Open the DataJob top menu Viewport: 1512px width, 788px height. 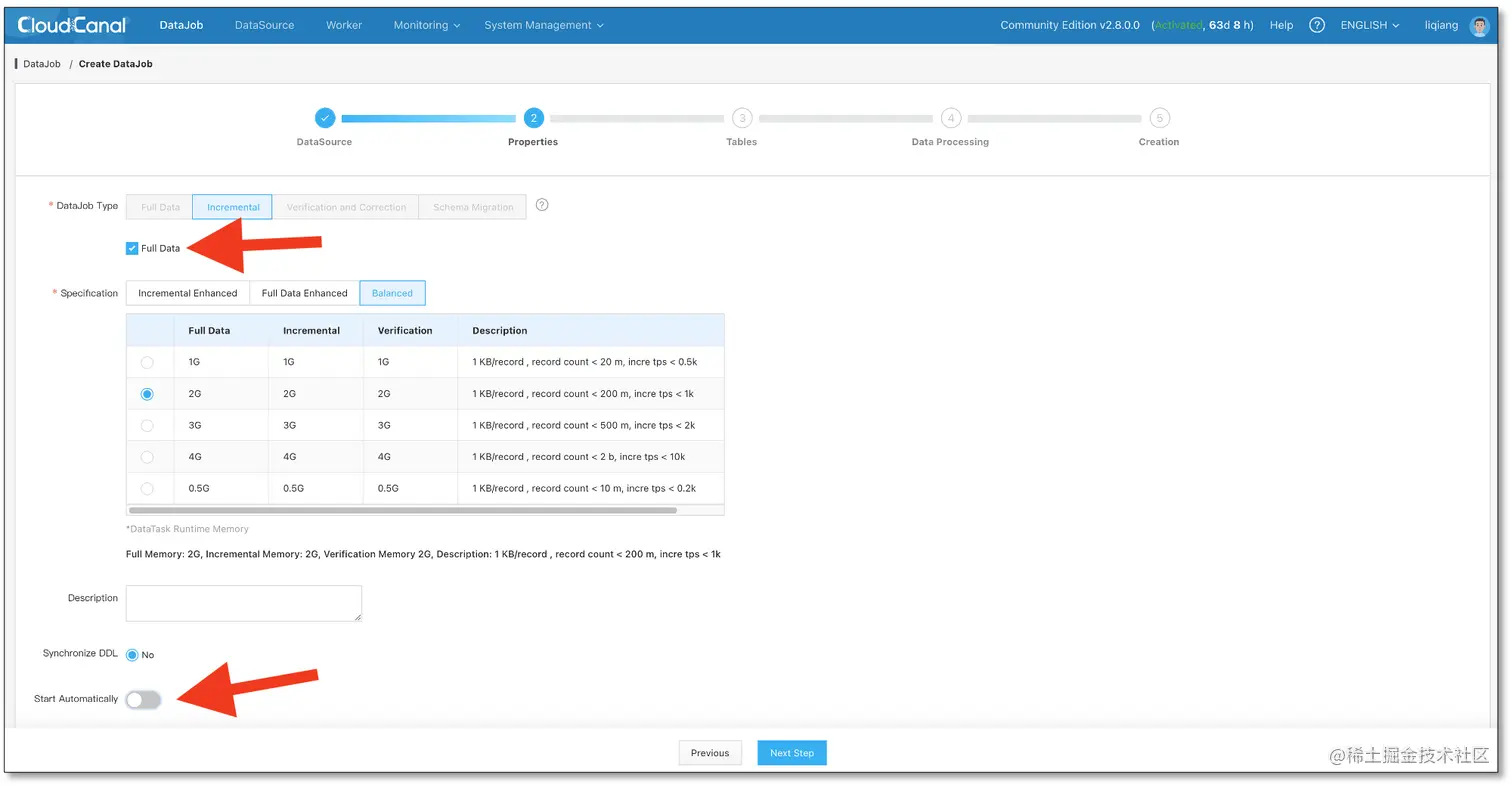point(181,25)
